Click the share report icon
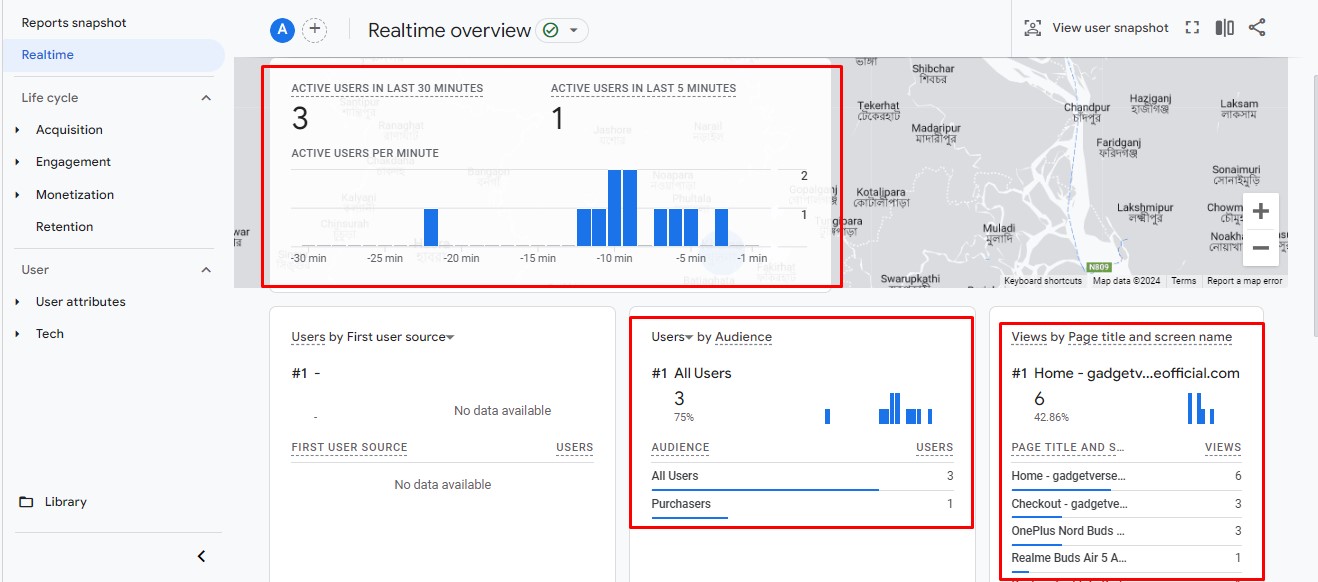 click(x=1257, y=28)
